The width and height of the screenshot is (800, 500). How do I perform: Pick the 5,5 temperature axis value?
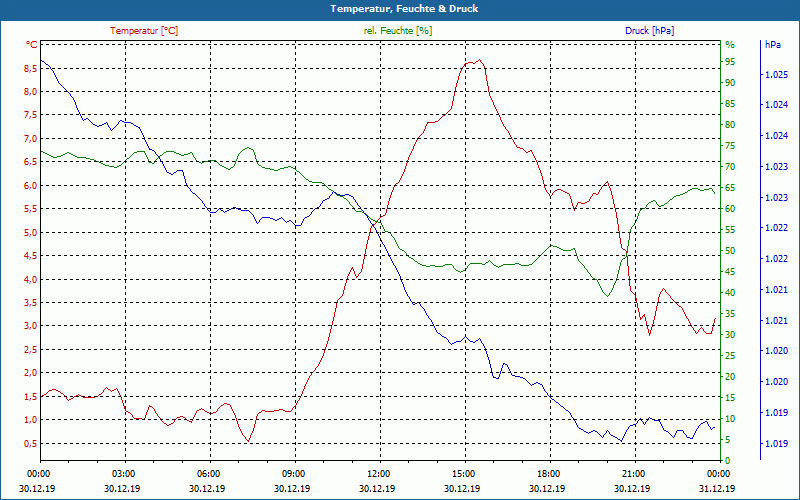coord(31,209)
